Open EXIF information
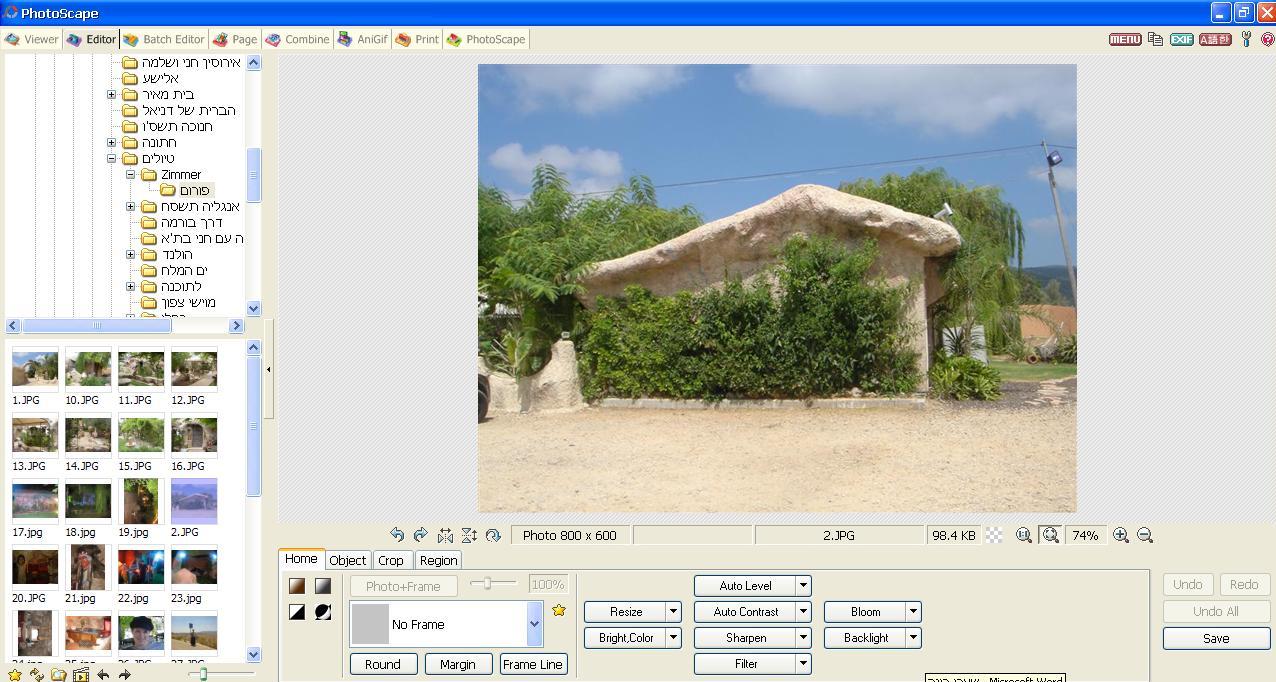 (x=1182, y=39)
